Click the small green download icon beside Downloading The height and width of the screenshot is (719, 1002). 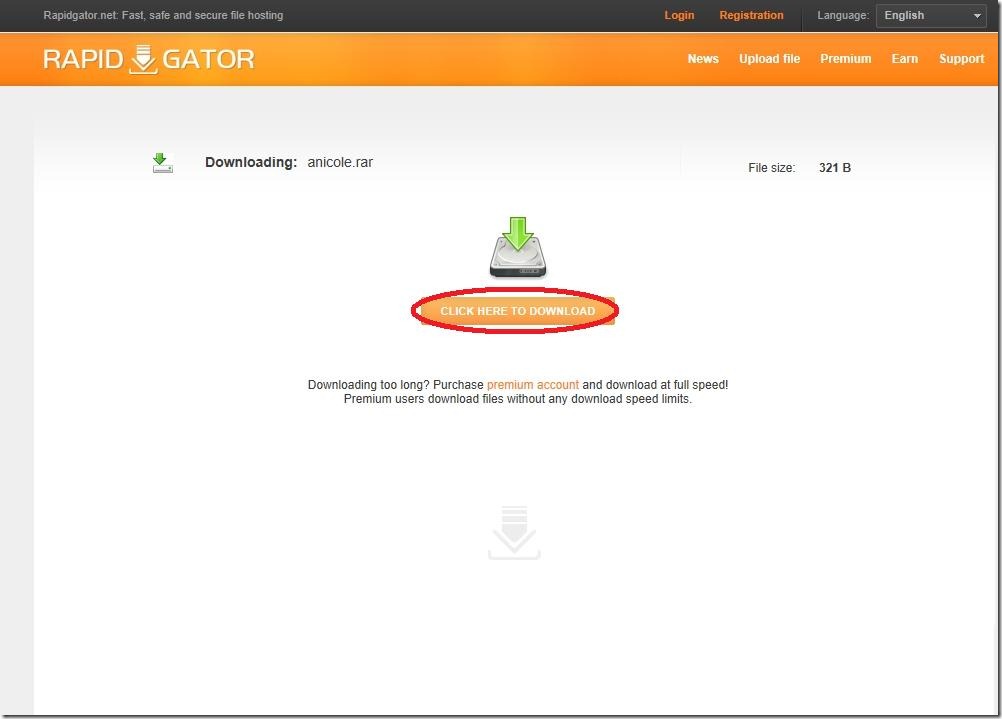[x=162, y=162]
